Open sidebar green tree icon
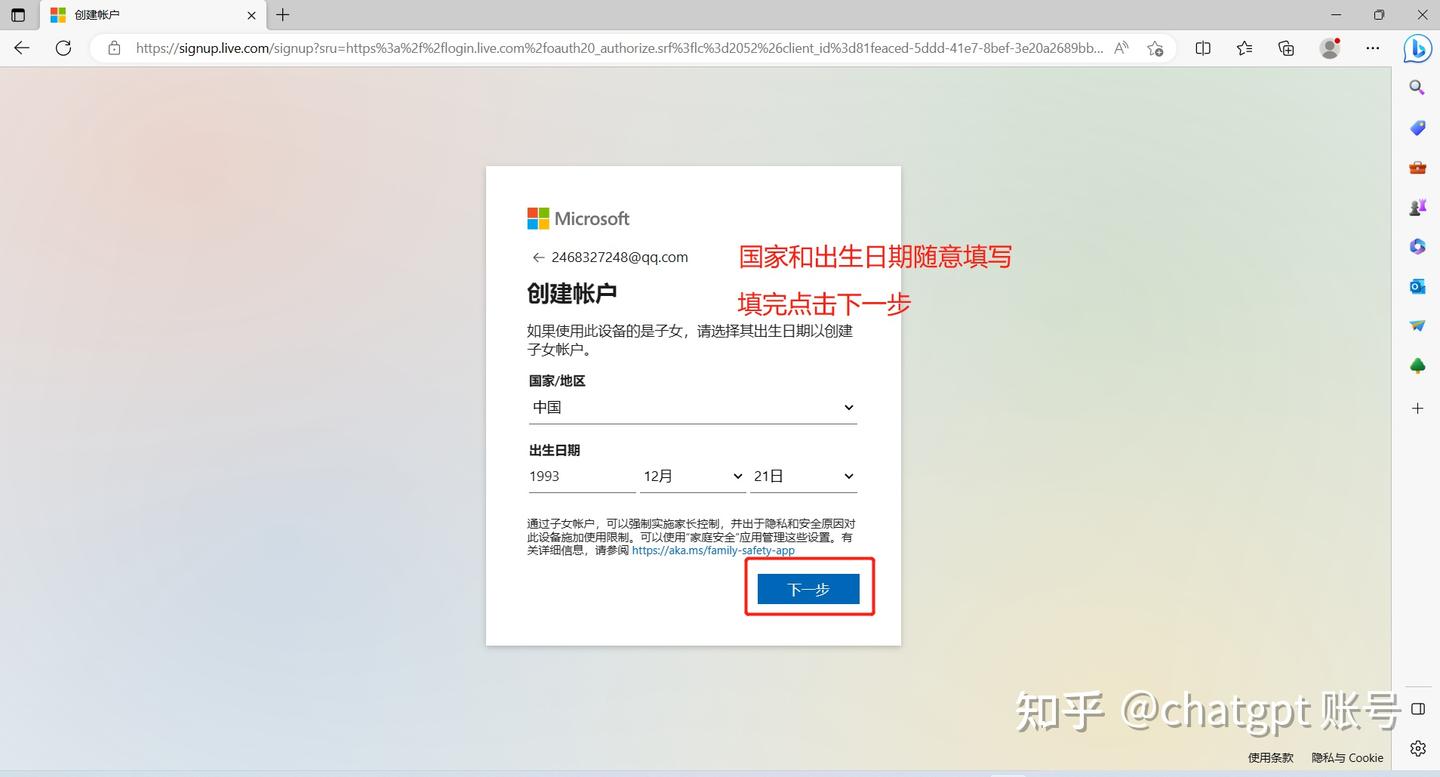The height and width of the screenshot is (777, 1440). tap(1417, 366)
